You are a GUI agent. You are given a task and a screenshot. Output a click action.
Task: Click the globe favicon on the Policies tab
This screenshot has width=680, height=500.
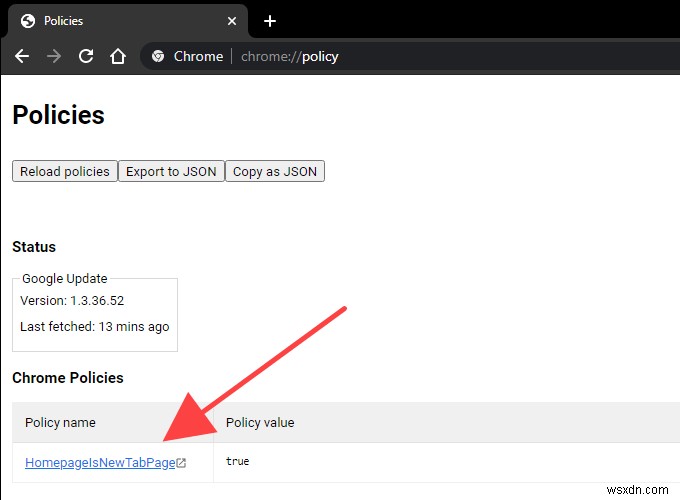pos(27,21)
